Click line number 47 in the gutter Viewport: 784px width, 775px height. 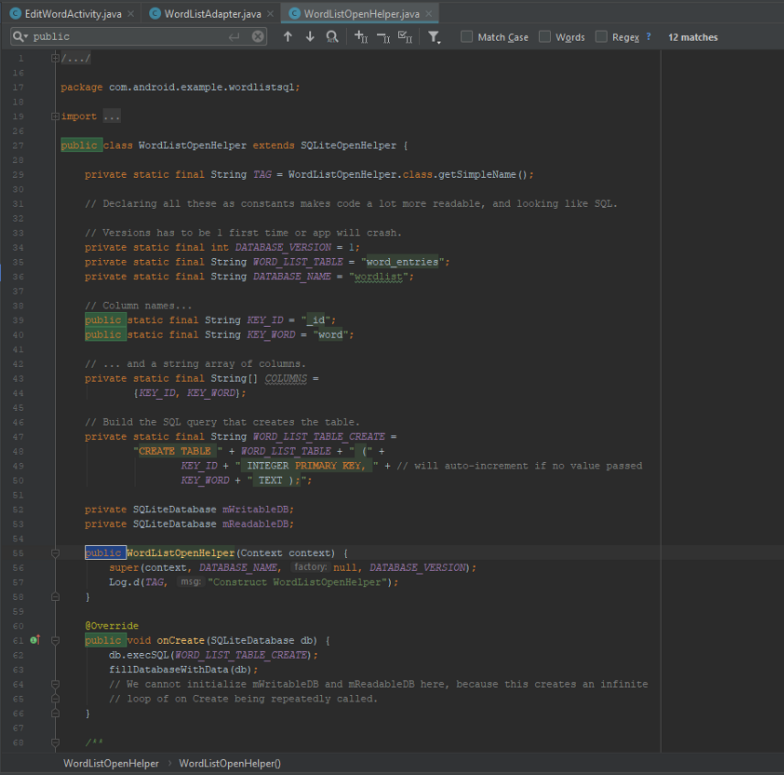tap(18, 437)
